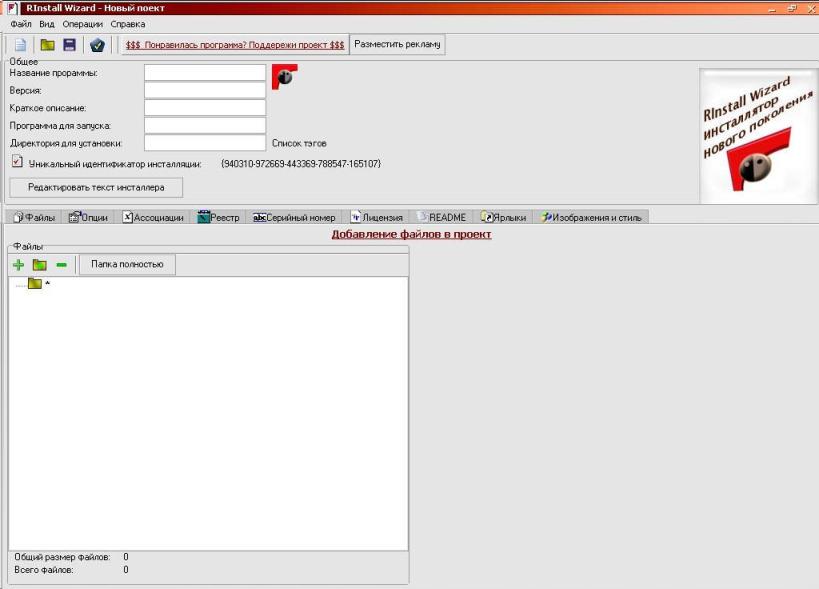
Task: Click the Добавление файлов в проект heading
Action: coord(411,234)
